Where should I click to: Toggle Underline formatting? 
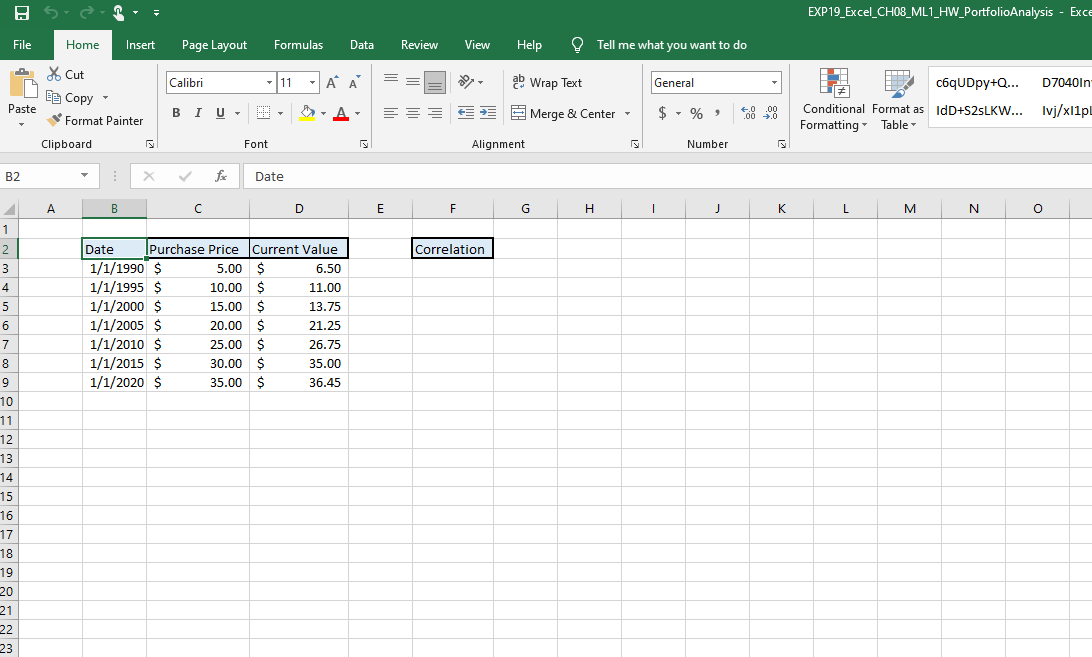pyautogui.click(x=220, y=113)
